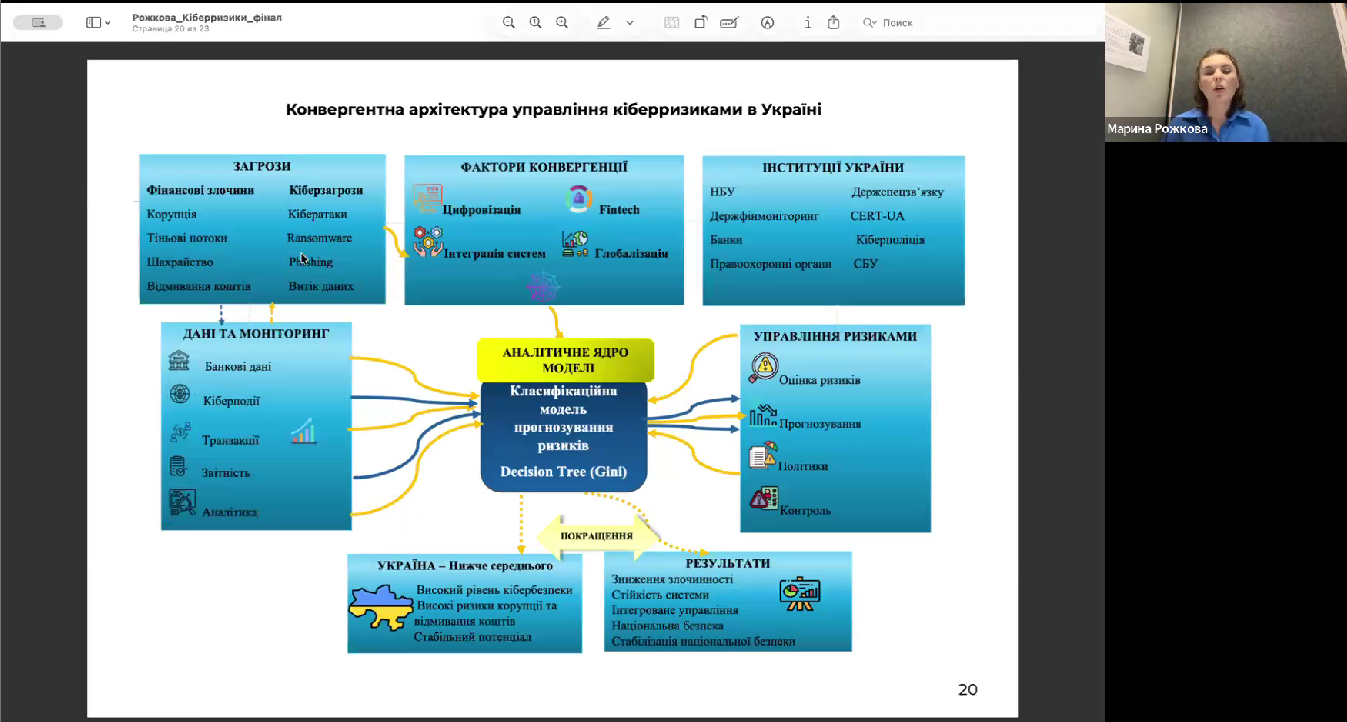Image resolution: width=1347 pixels, height=722 pixels.
Task: Click the Ukraine map graphic
Action: click(x=380, y=608)
